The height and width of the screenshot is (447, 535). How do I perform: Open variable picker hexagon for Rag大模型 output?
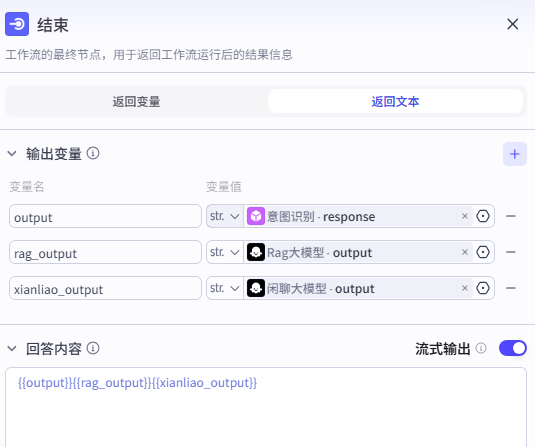(483, 252)
